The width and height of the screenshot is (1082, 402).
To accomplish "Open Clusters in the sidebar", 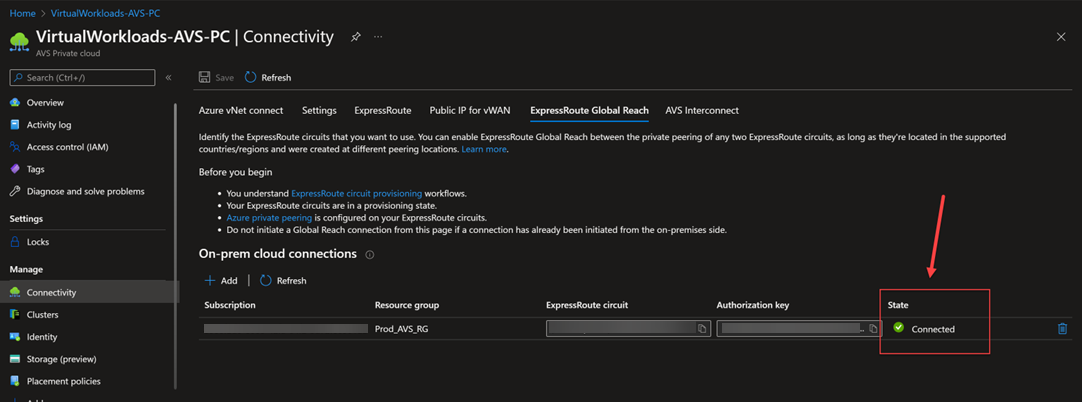I will tap(43, 314).
